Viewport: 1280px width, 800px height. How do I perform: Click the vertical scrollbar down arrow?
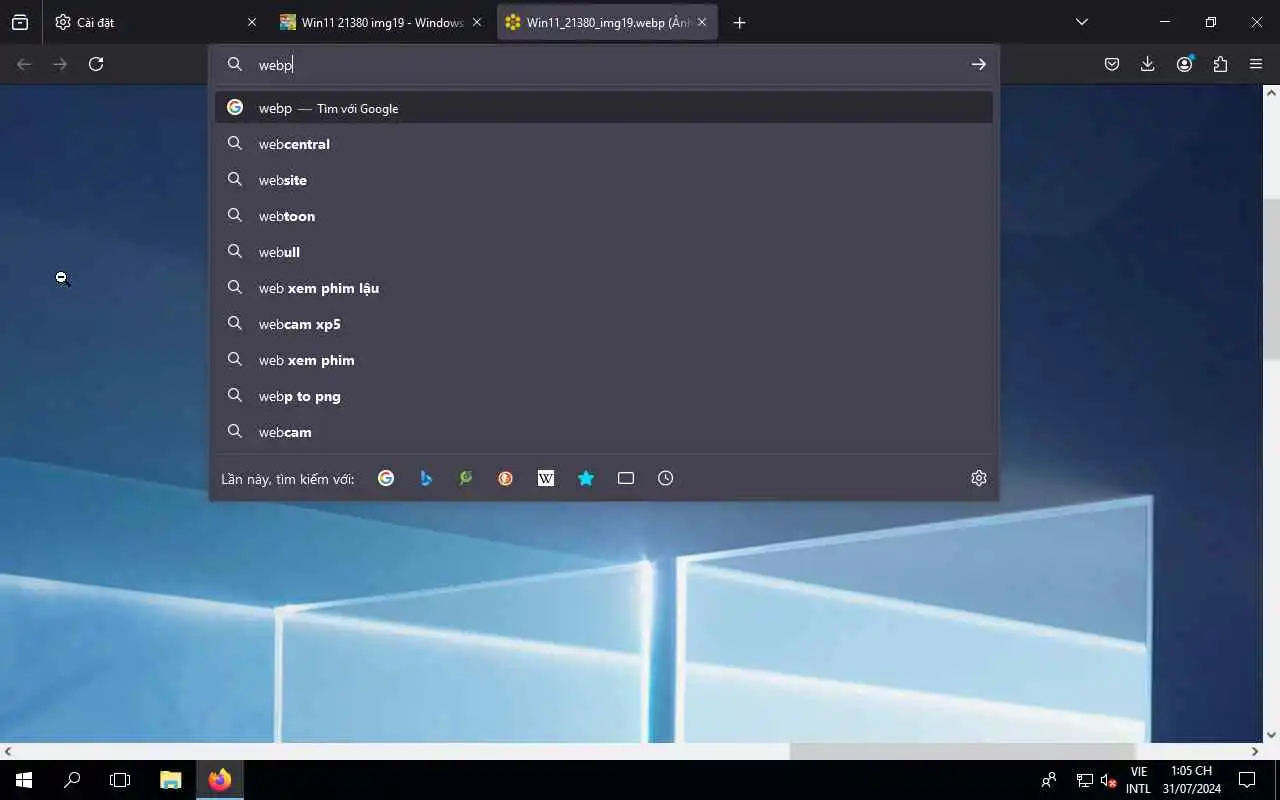pos(1272,734)
